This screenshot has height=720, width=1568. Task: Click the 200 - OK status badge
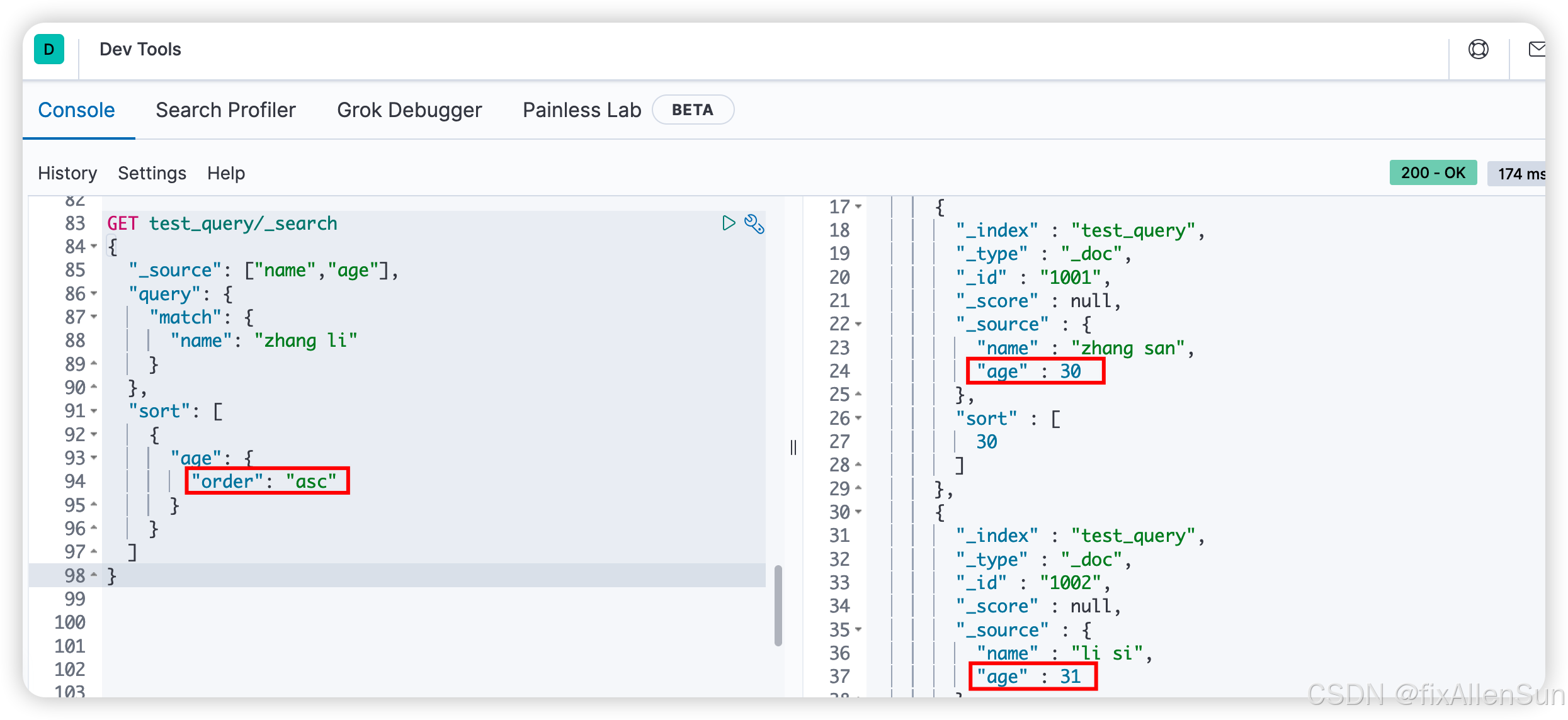(1433, 173)
